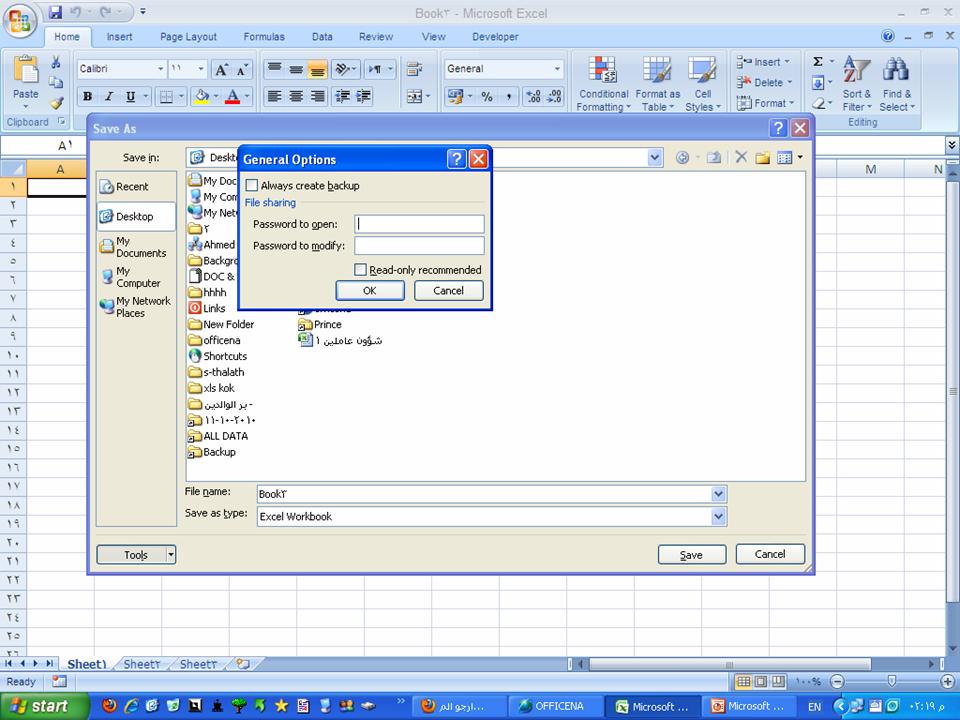The image size is (960, 720).
Task: Select the New Folder item in file list
Action: click(221, 324)
